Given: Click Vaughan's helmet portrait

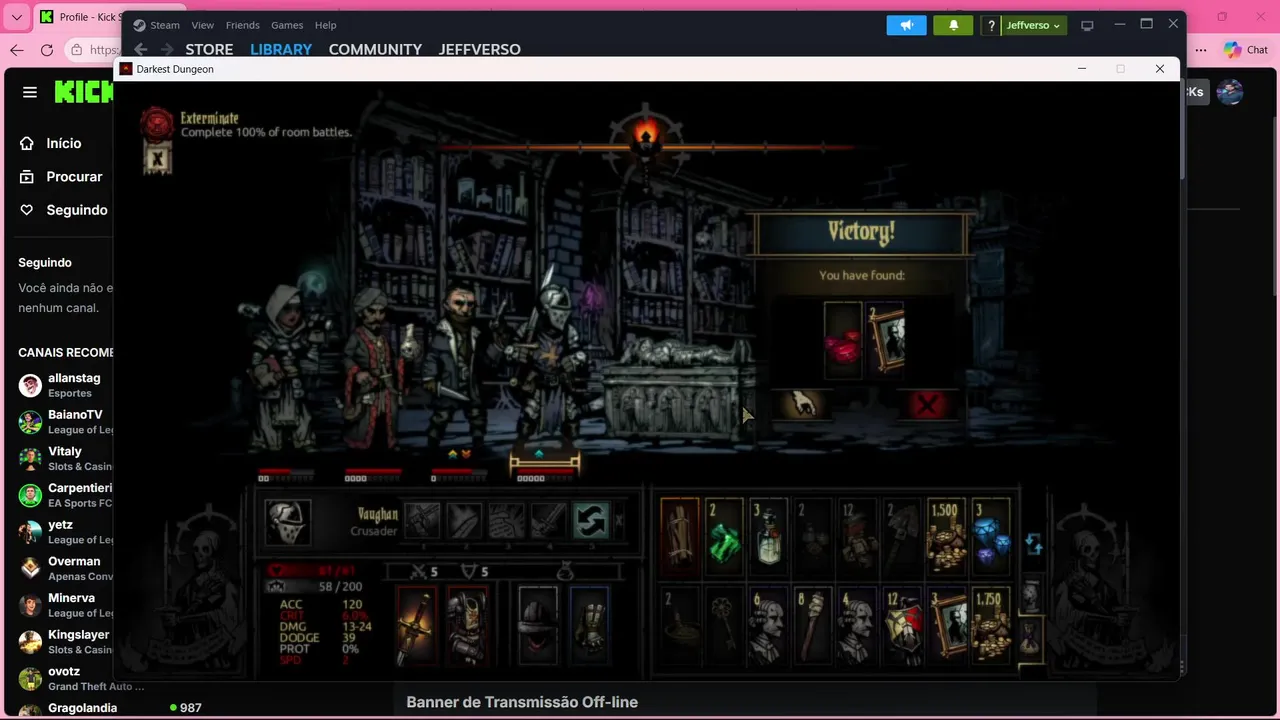Looking at the screenshot, I should 288,522.
